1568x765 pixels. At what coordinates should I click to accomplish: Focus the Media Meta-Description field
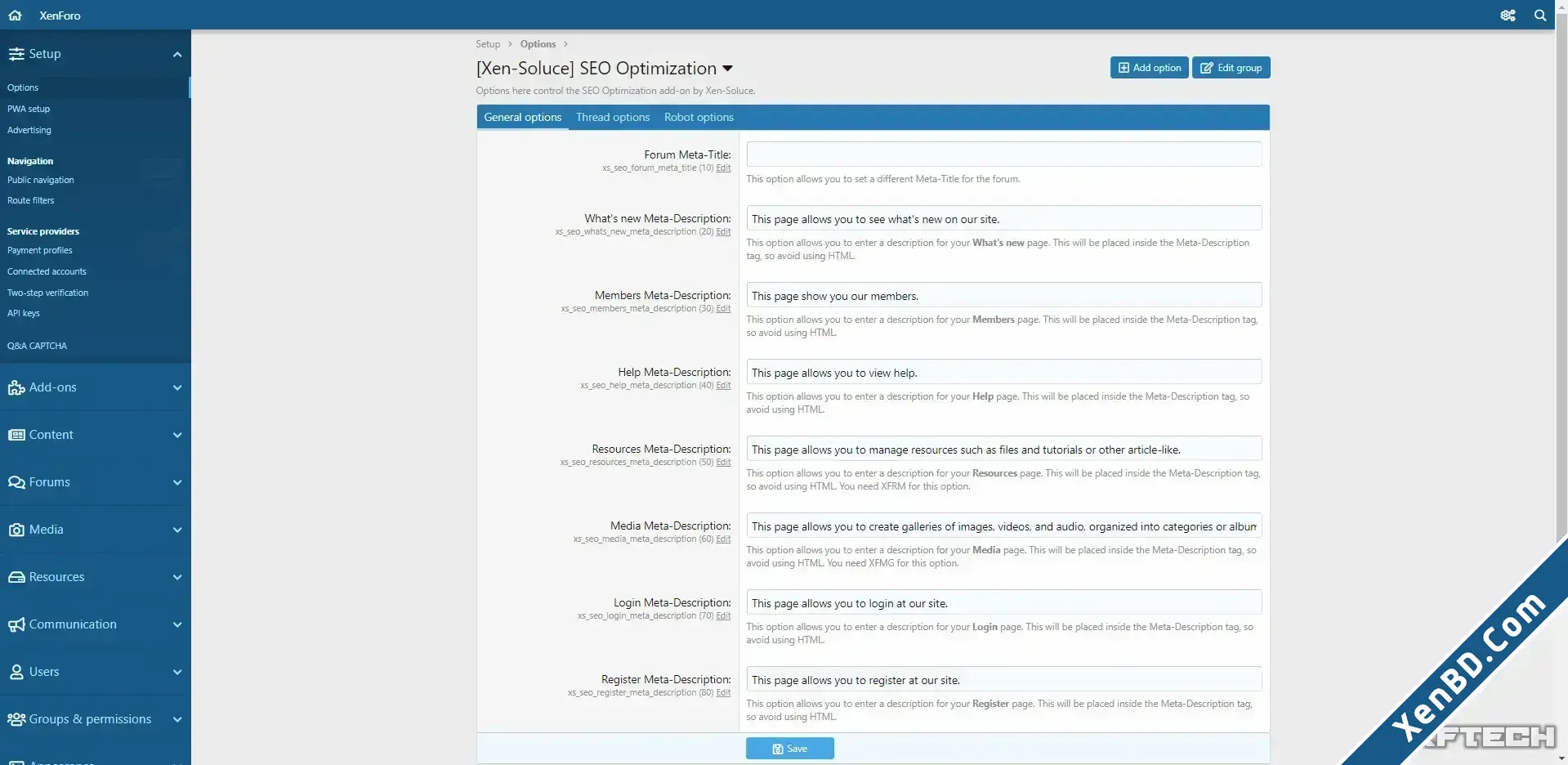[1003, 526]
